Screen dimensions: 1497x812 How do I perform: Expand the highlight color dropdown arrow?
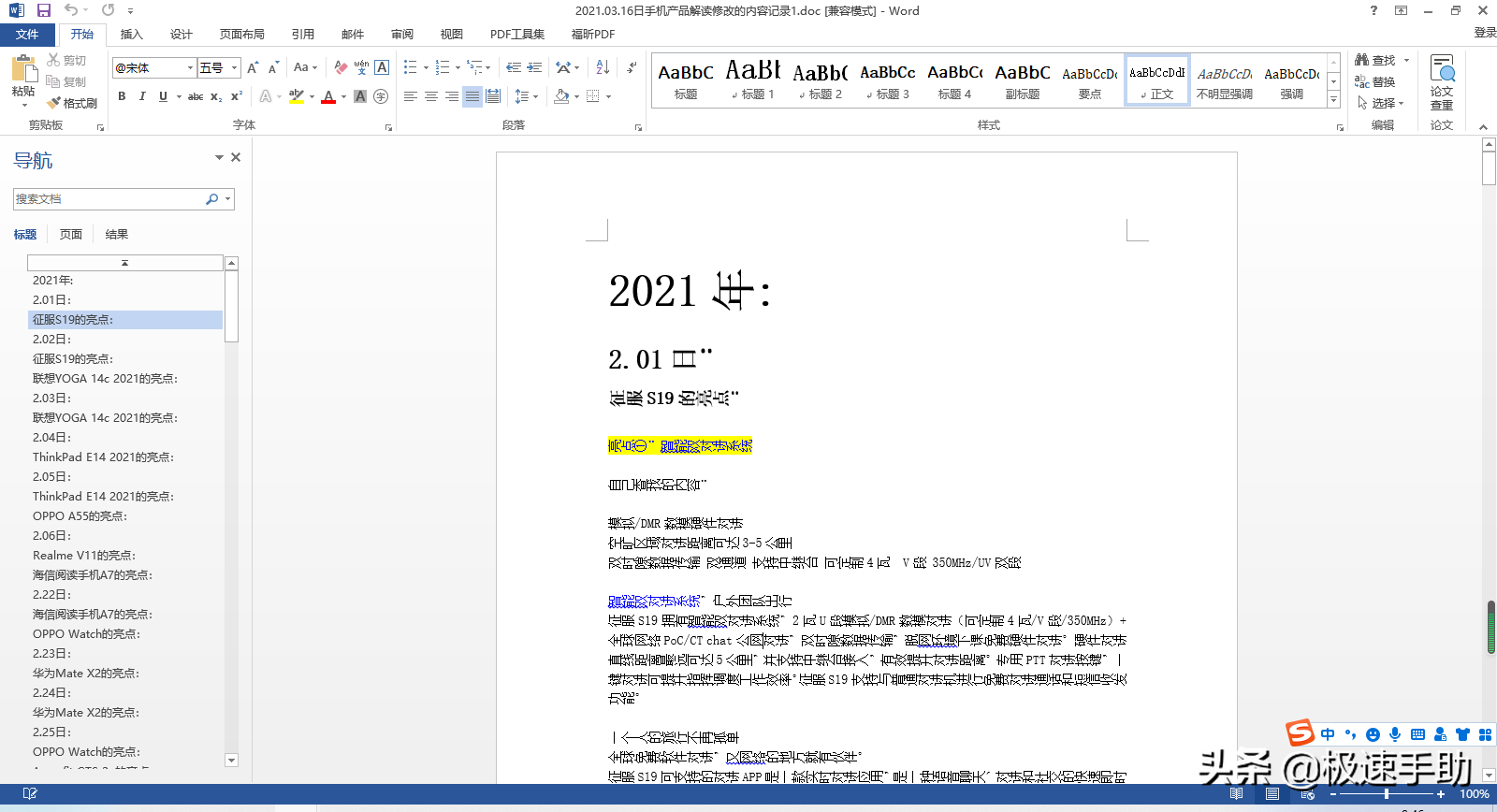312,96
